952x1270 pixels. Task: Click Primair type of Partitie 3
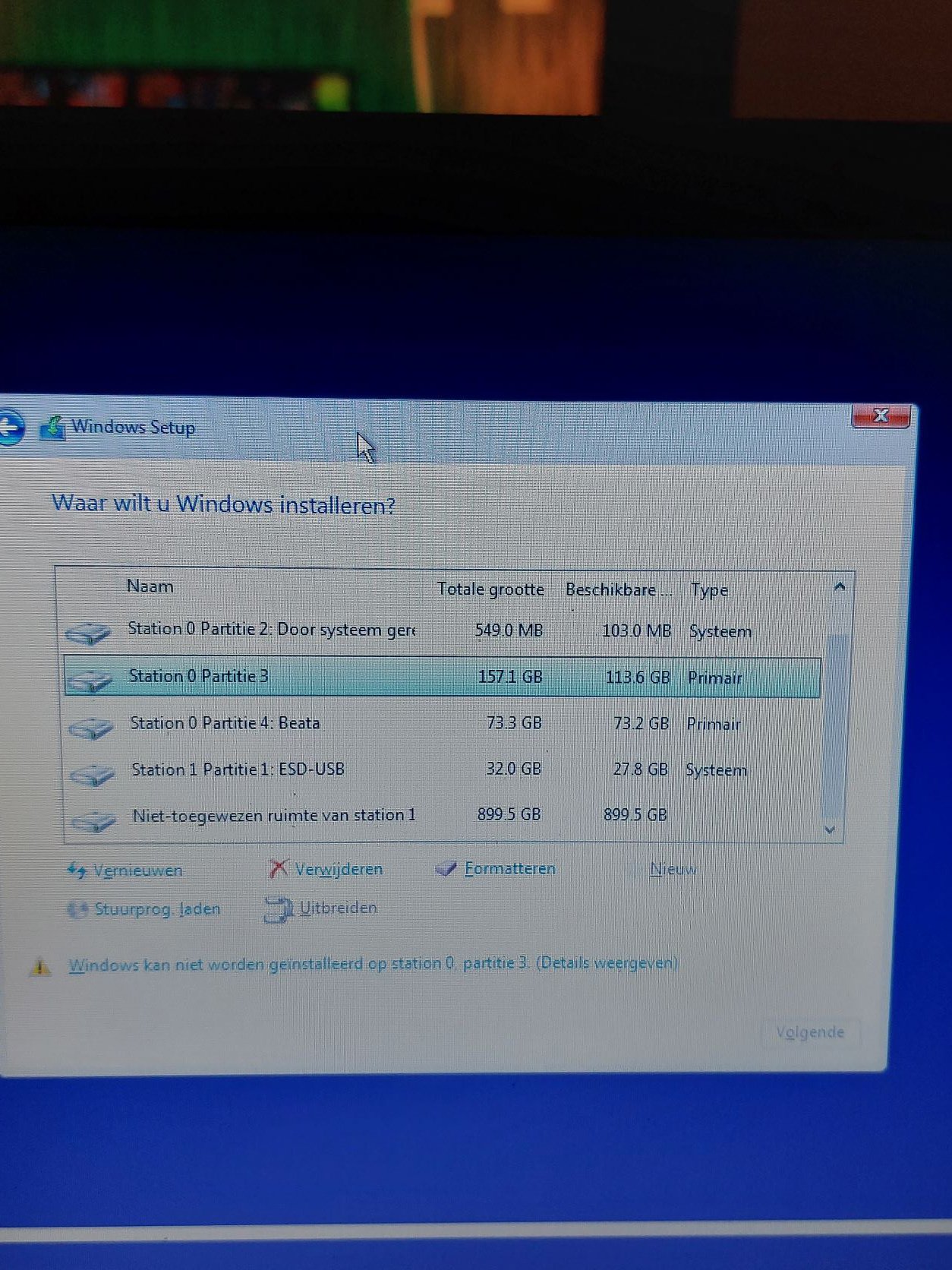pos(714,678)
